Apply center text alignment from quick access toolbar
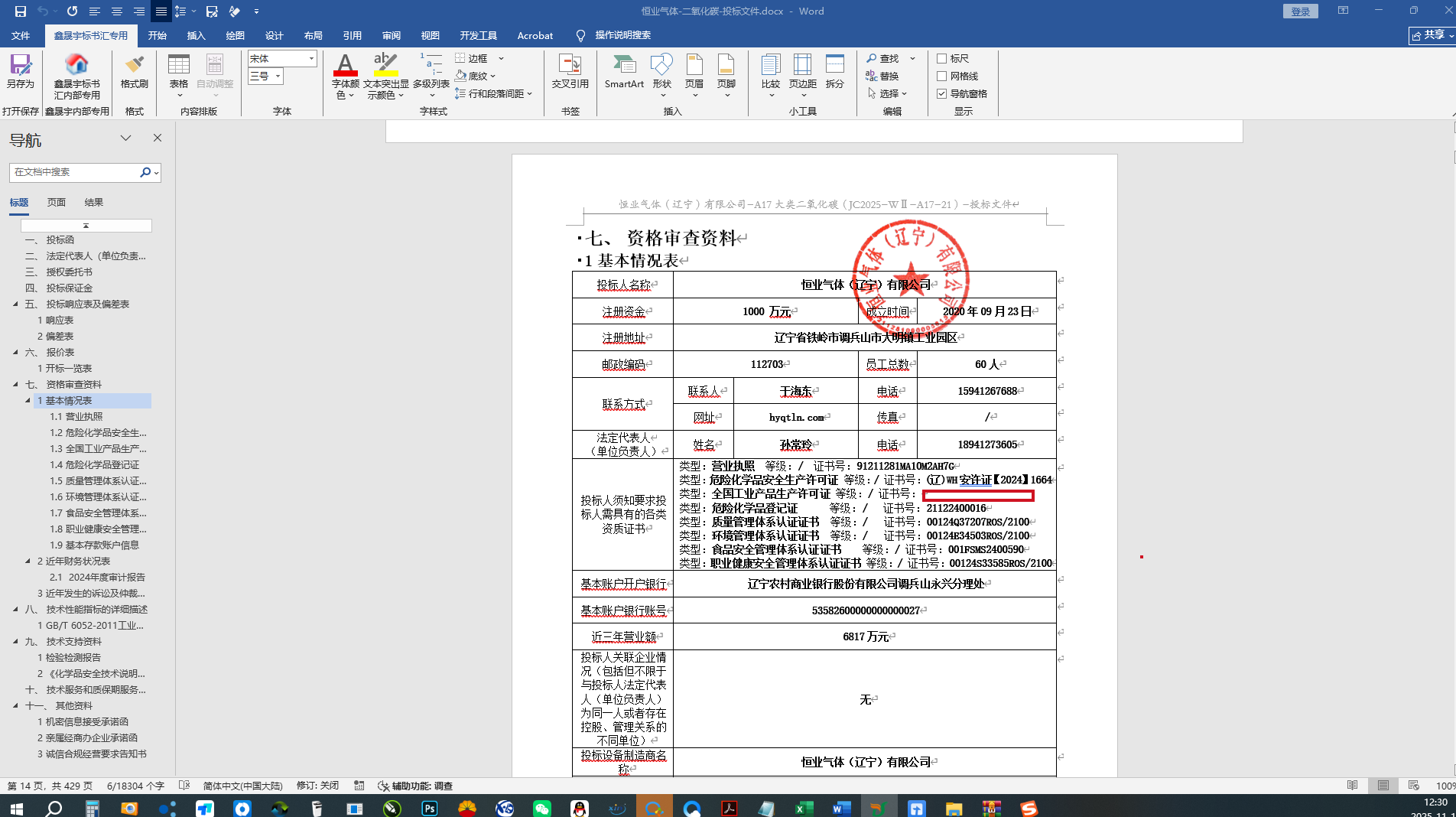 117,11
